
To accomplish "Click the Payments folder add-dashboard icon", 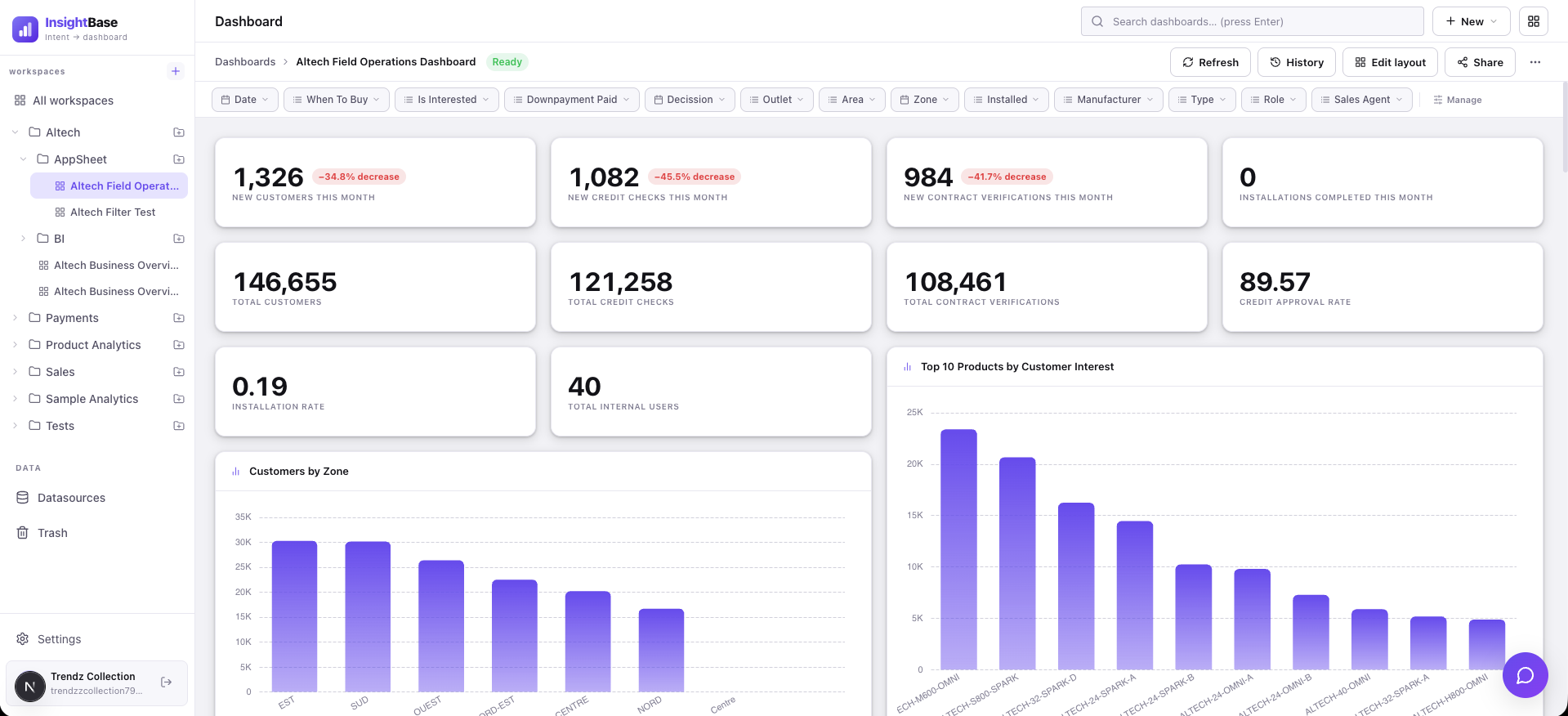I will click(179, 318).
